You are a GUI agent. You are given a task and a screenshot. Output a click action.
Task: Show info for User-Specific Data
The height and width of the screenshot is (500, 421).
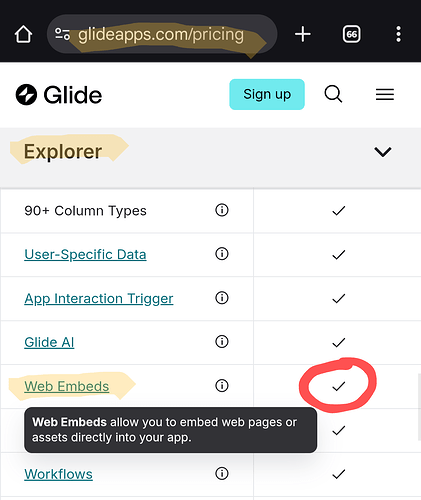(x=222, y=254)
